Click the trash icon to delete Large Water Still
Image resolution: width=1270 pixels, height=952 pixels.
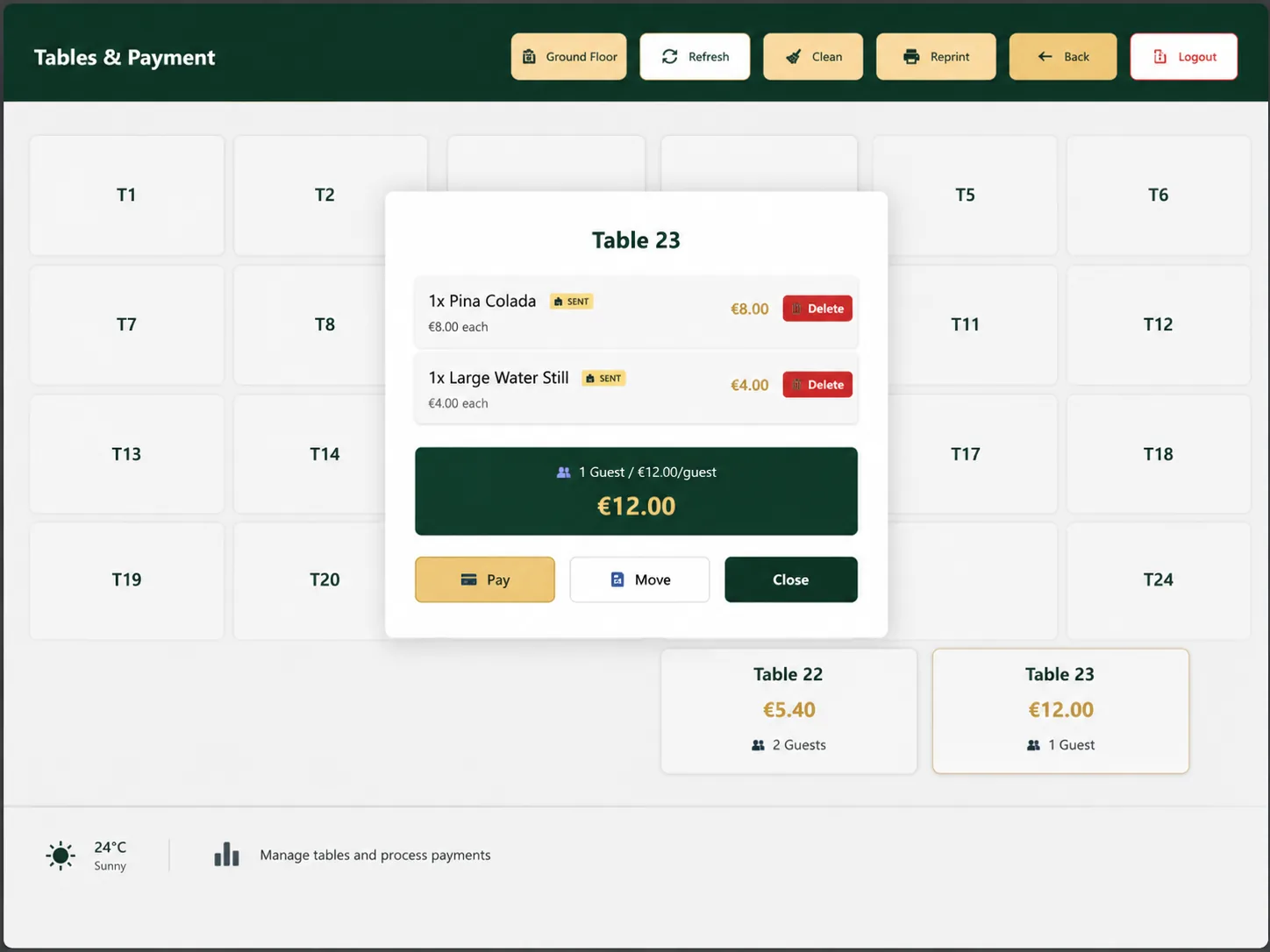[797, 385]
